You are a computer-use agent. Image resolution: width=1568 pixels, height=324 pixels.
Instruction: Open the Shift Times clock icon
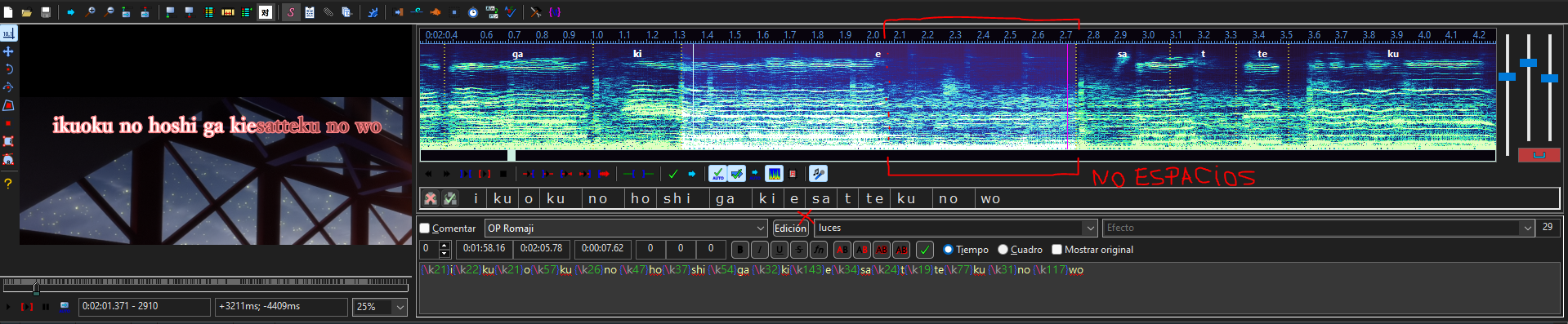473,12
